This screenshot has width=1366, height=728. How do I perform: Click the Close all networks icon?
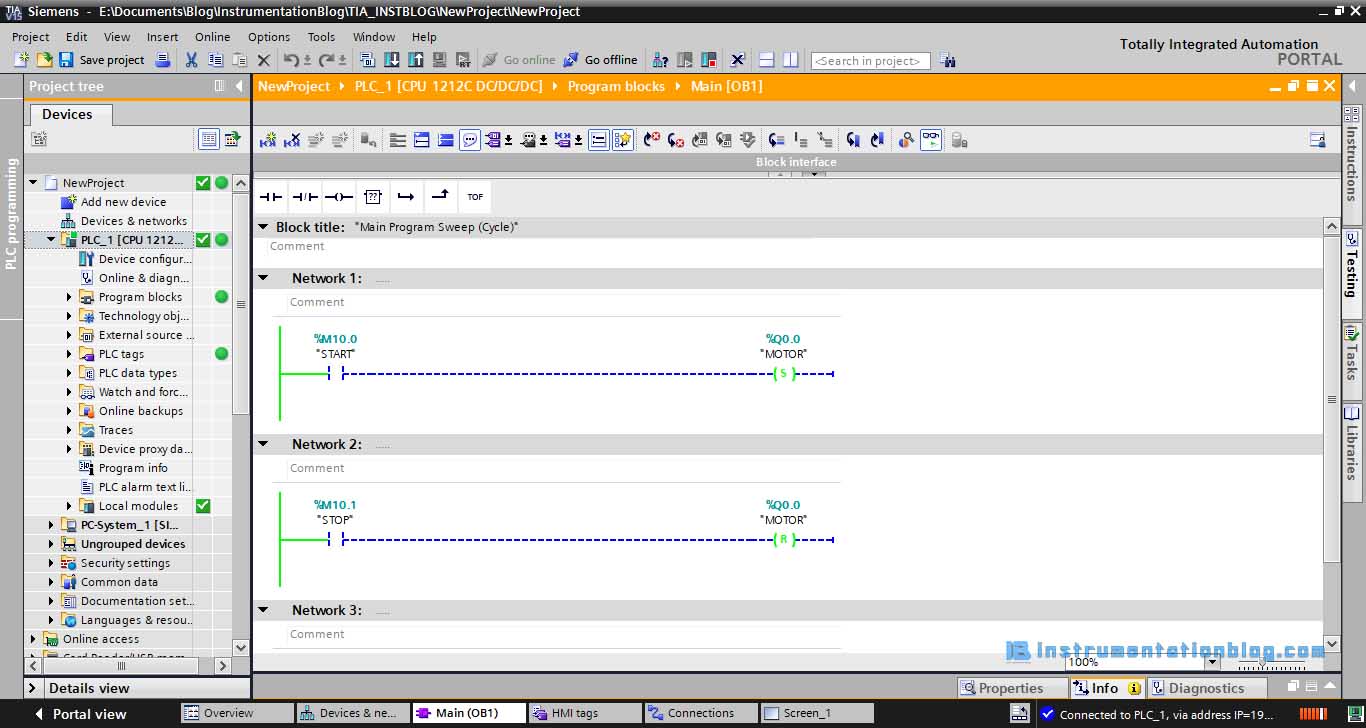[446, 140]
